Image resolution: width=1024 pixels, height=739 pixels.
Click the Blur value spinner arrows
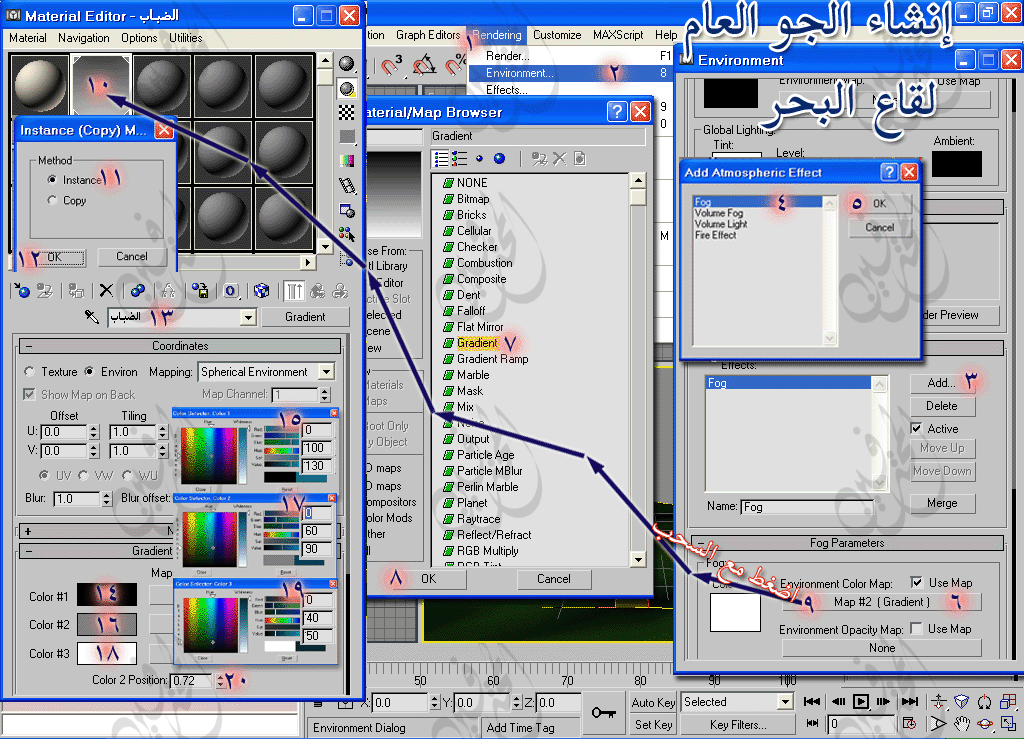click(x=107, y=499)
